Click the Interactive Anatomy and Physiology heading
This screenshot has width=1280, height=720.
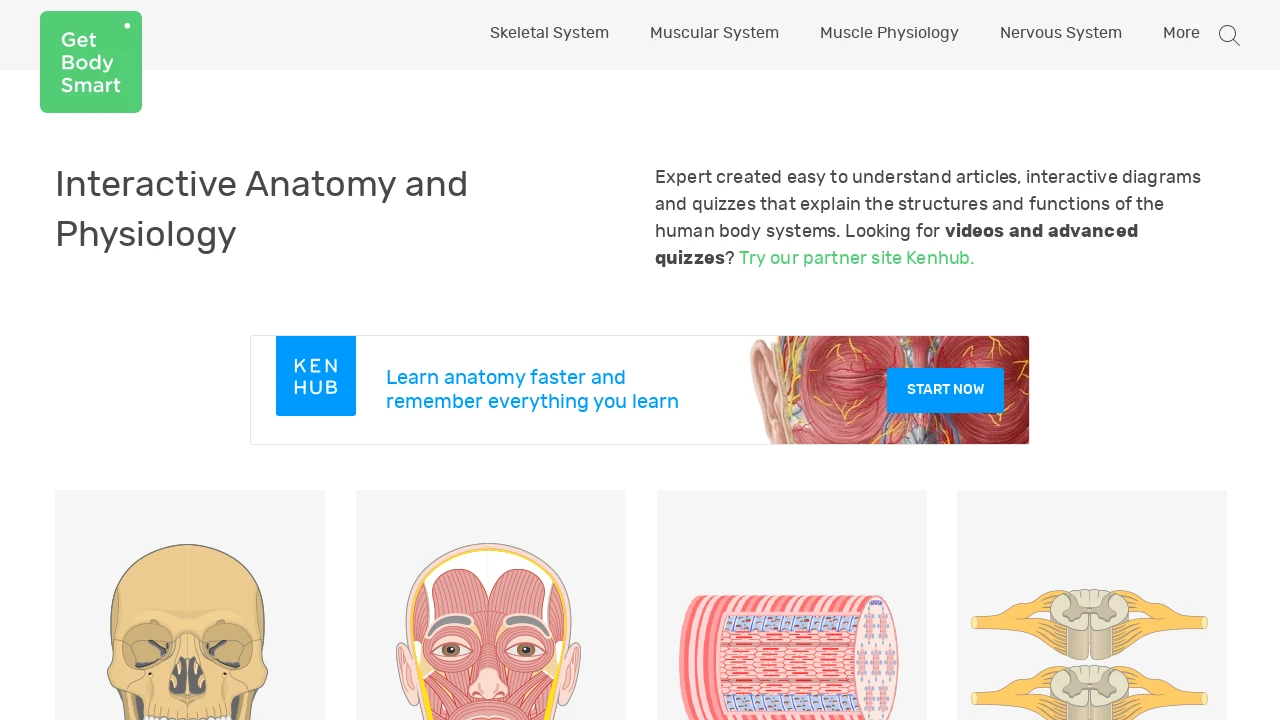click(x=262, y=209)
